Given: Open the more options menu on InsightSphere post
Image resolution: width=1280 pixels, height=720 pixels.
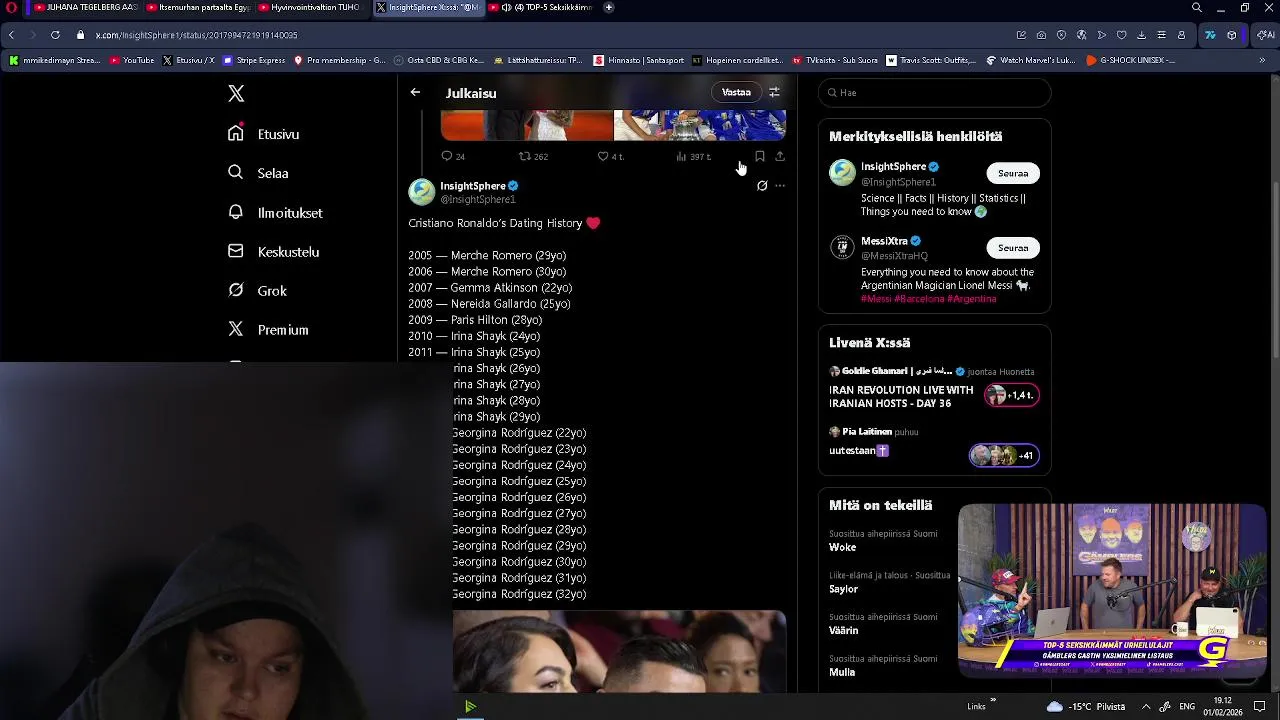Looking at the screenshot, I should pyautogui.click(x=780, y=186).
